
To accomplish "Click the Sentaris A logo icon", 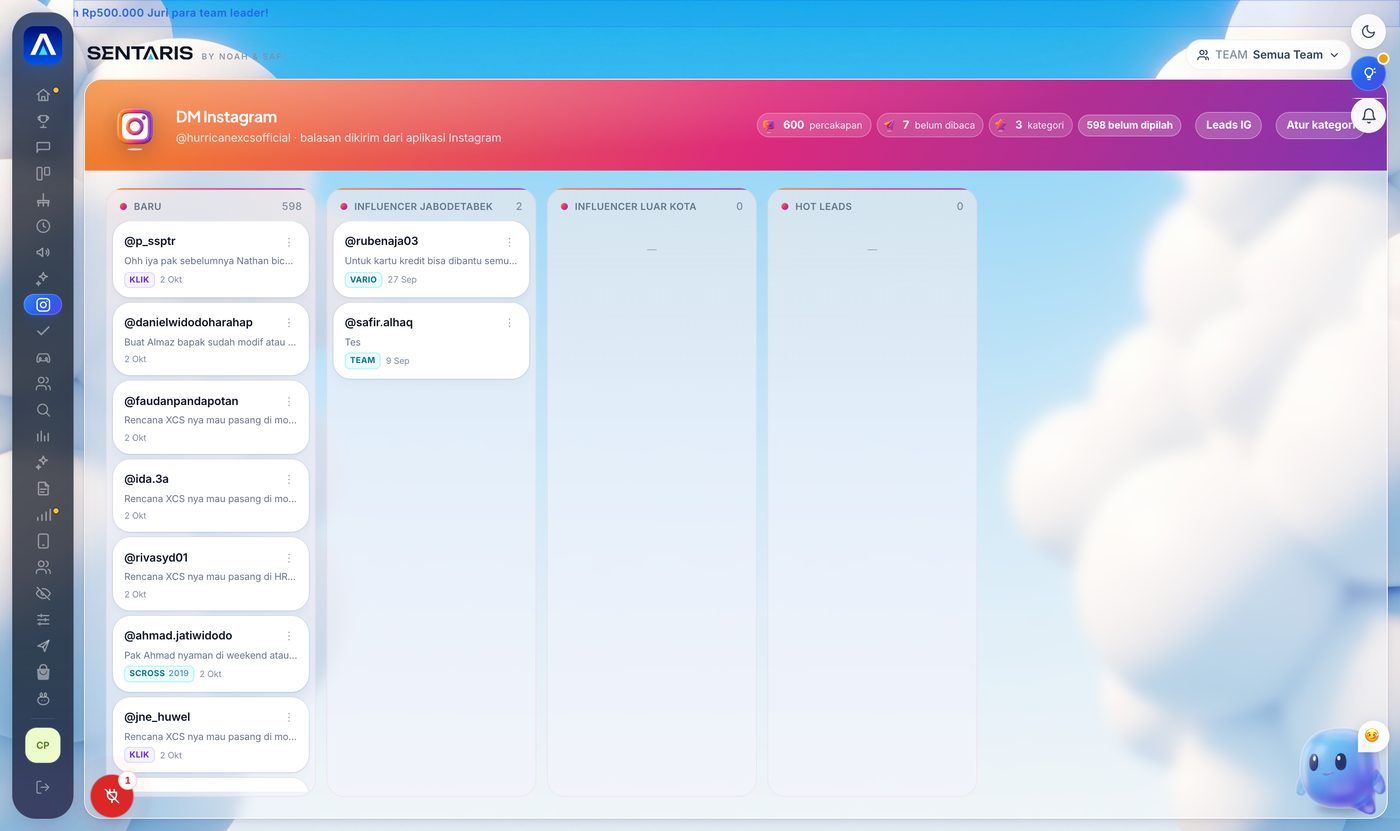I will [x=43, y=45].
